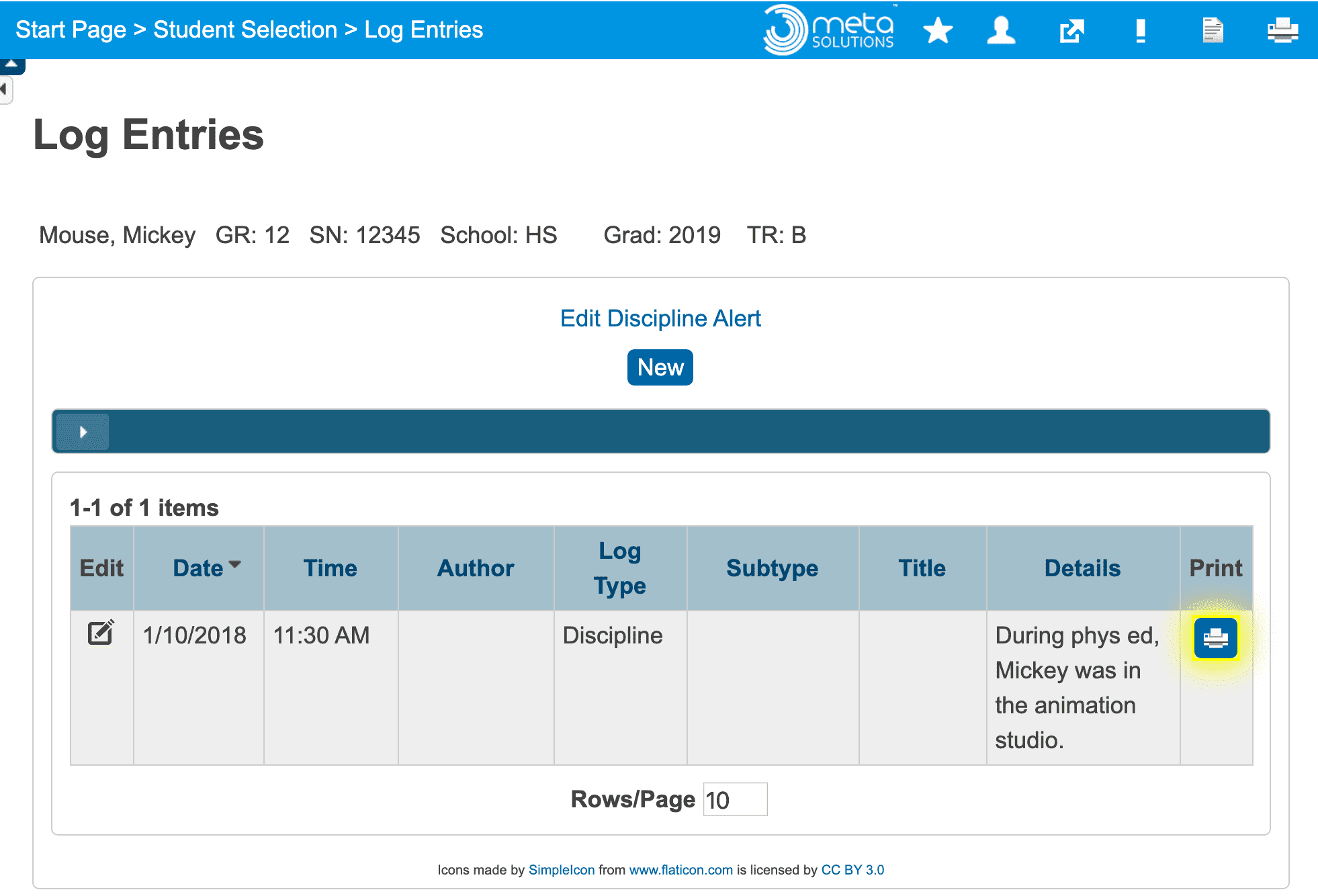Click the favorites star icon
The image size is (1318, 896).
938,30
